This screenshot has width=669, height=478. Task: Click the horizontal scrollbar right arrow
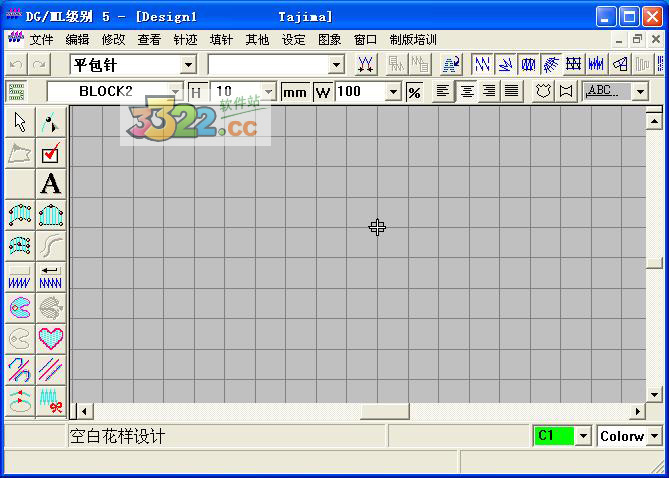[637, 411]
